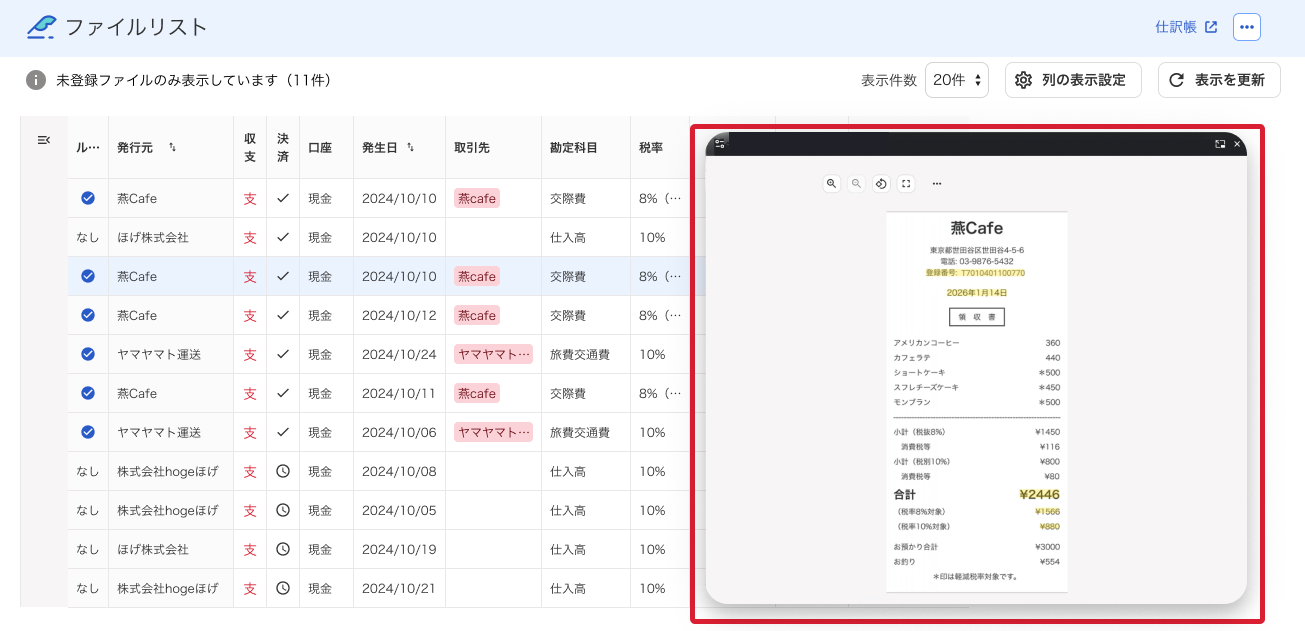Zoom out on the receipt preview

[856, 183]
